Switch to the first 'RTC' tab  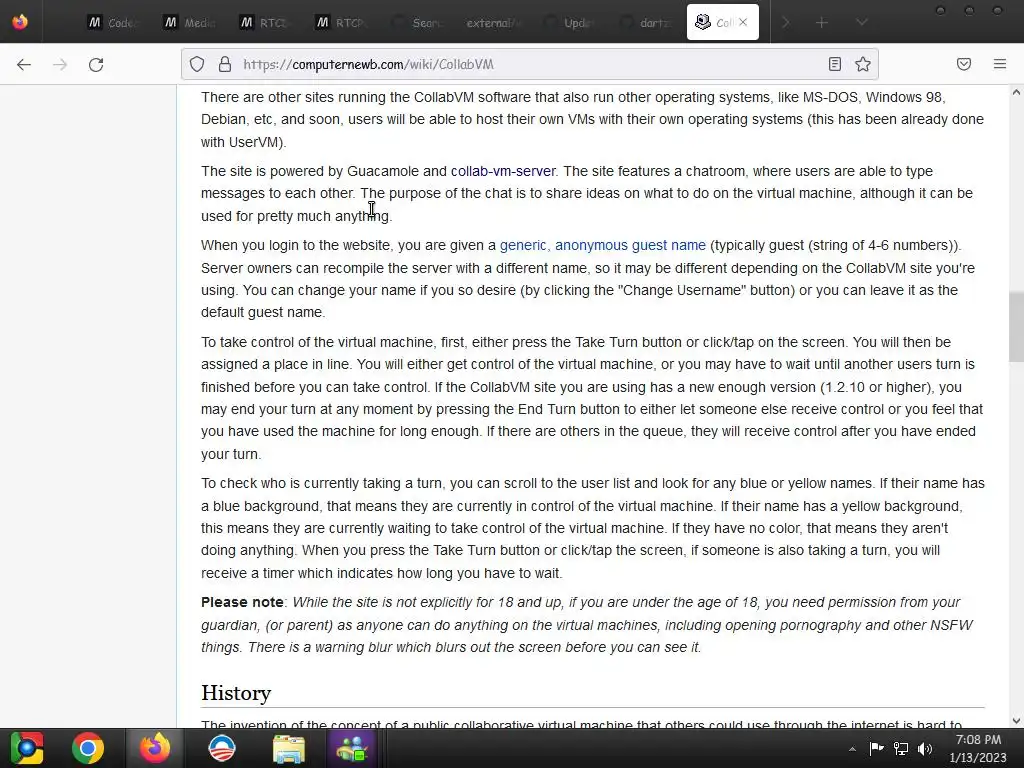[x=264, y=23]
